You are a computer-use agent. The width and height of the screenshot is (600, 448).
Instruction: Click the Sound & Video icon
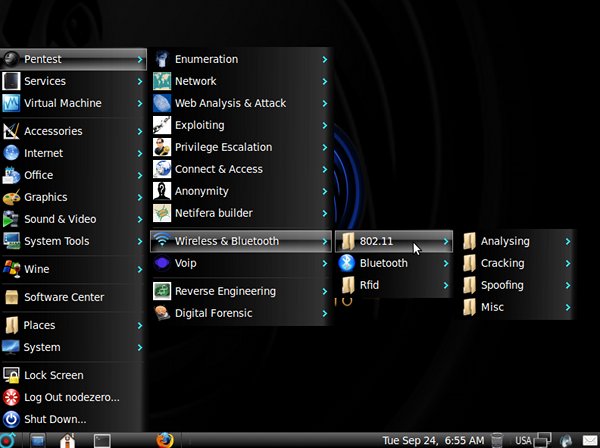click(11, 219)
